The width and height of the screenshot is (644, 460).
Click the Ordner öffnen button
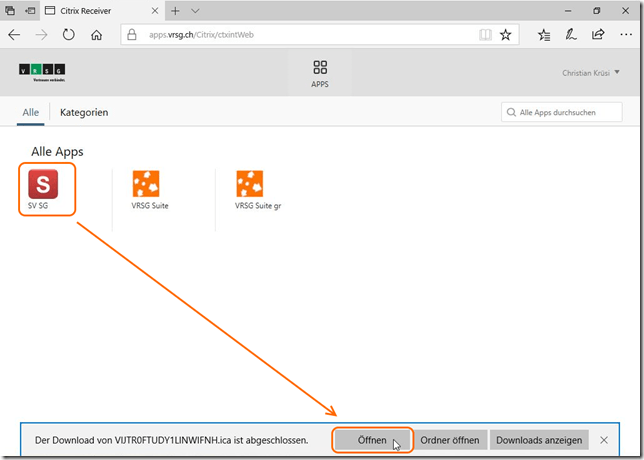pos(450,440)
